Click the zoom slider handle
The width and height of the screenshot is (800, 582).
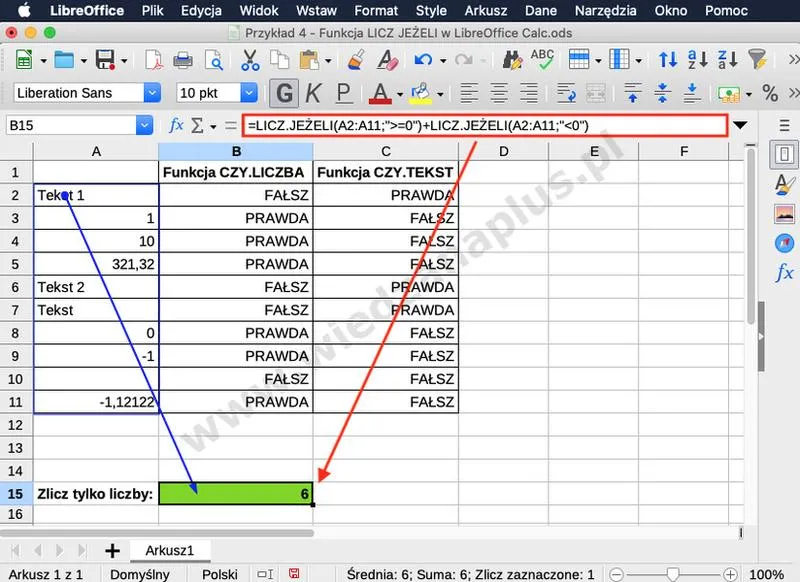click(673, 575)
